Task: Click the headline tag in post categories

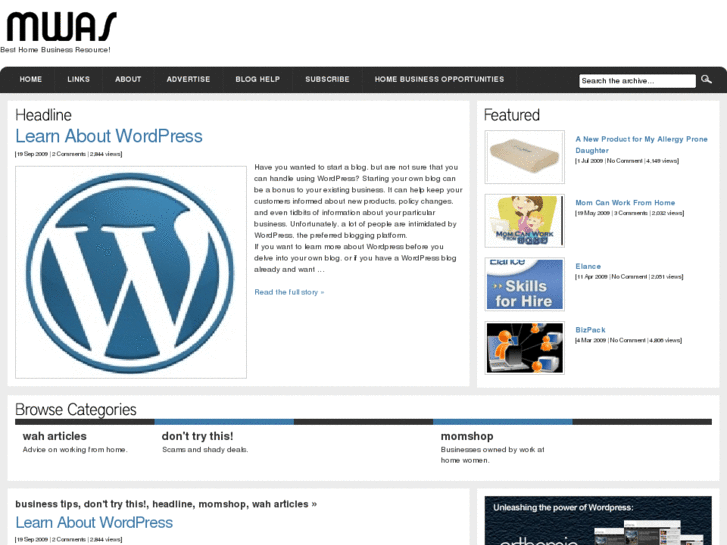Action: coord(173,504)
